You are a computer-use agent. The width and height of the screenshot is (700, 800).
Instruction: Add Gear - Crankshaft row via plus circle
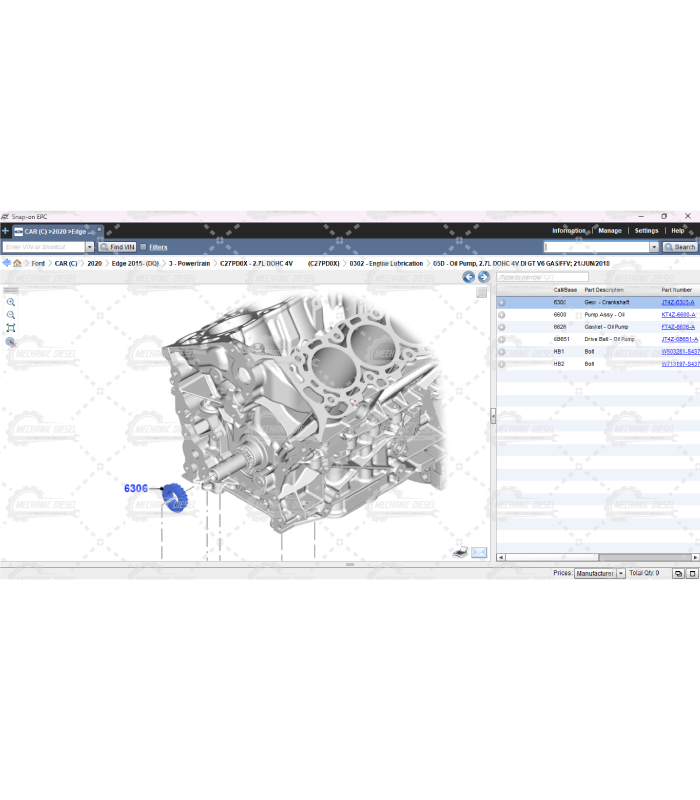(502, 302)
